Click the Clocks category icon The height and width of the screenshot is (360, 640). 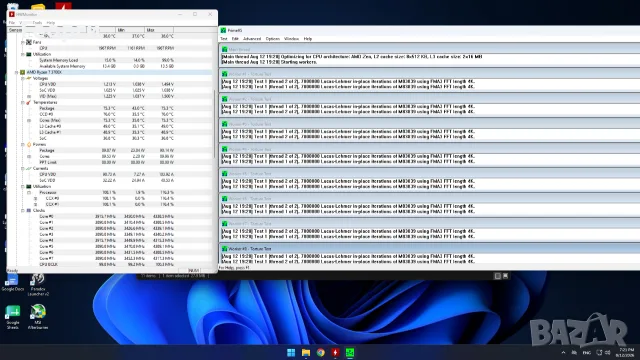pyautogui.click(x=29, y=211)
